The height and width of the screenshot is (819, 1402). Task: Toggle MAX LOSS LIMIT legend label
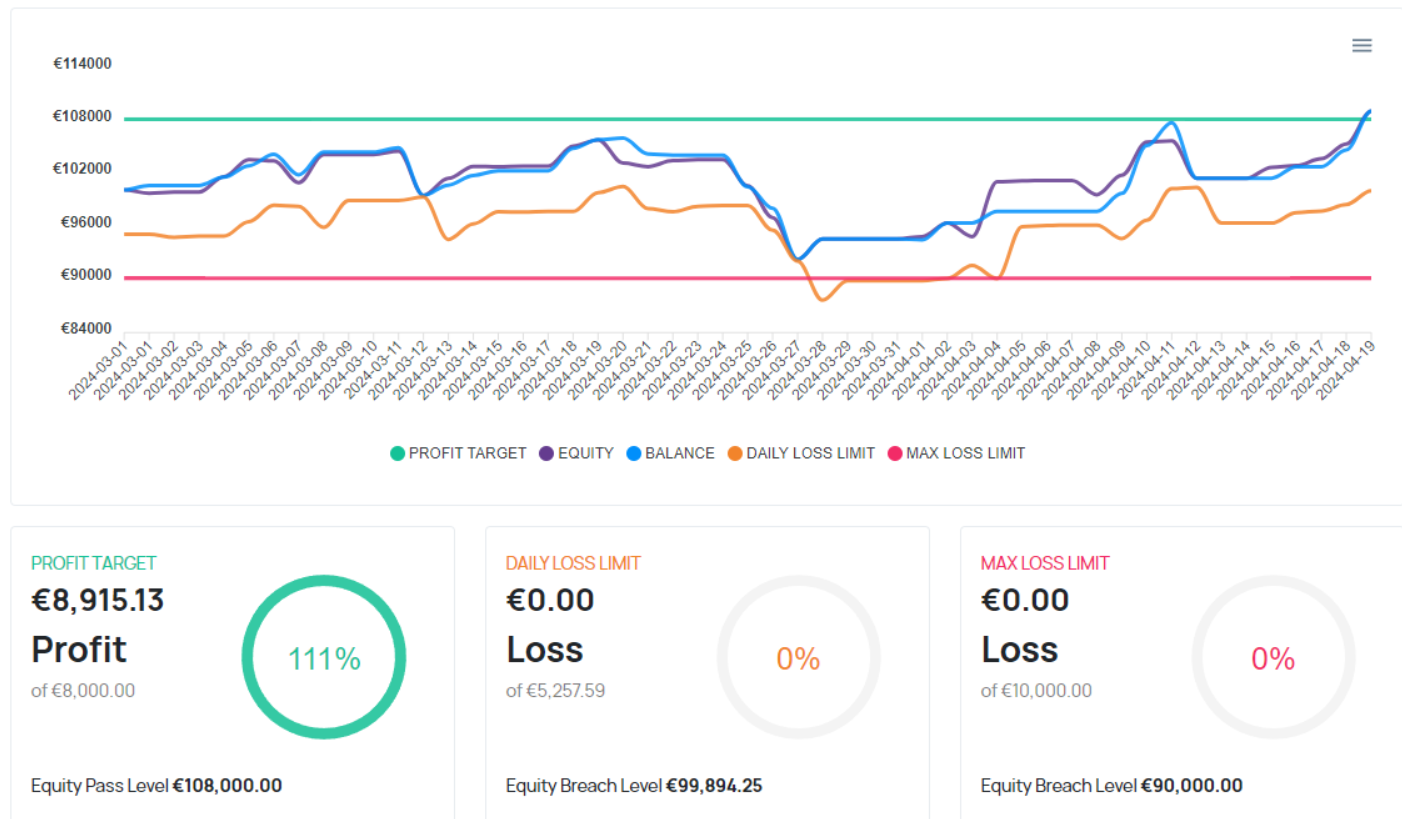(965, 453)
